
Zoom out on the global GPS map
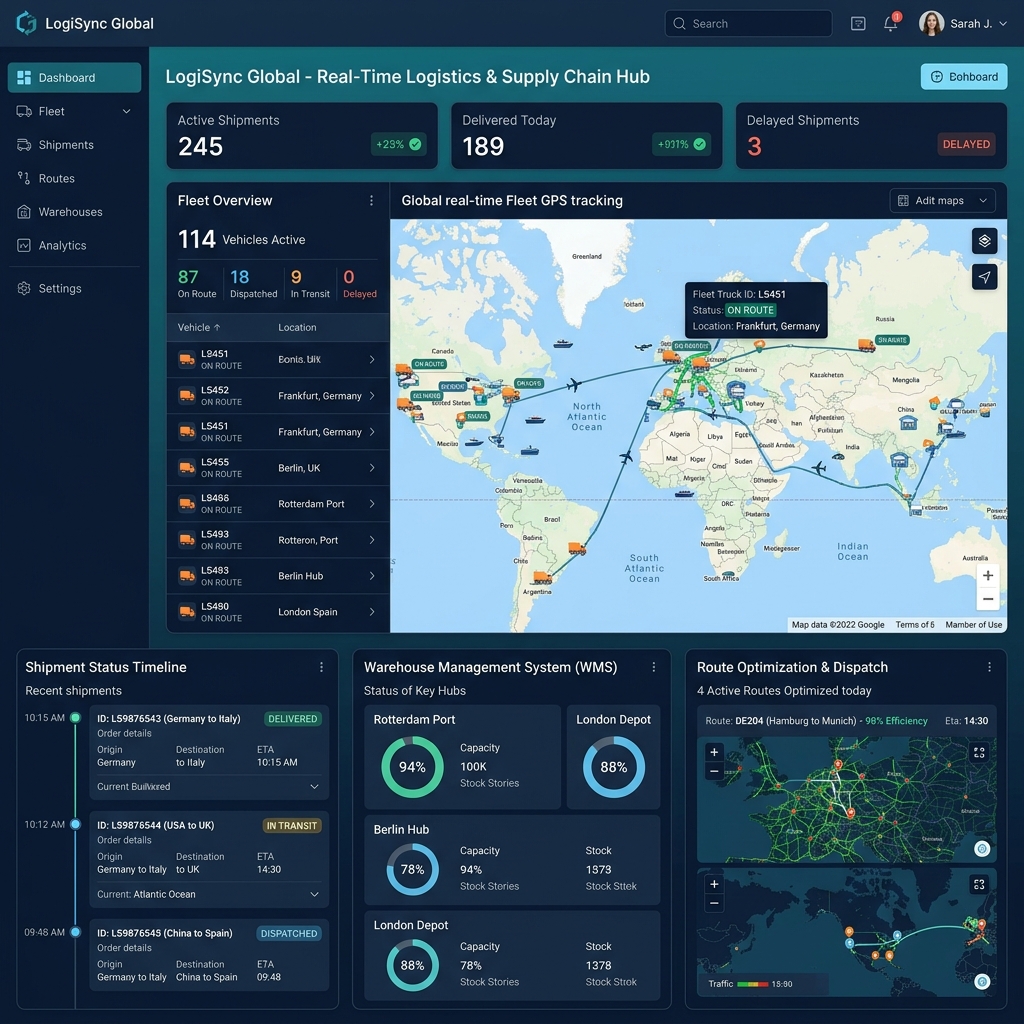987,599
